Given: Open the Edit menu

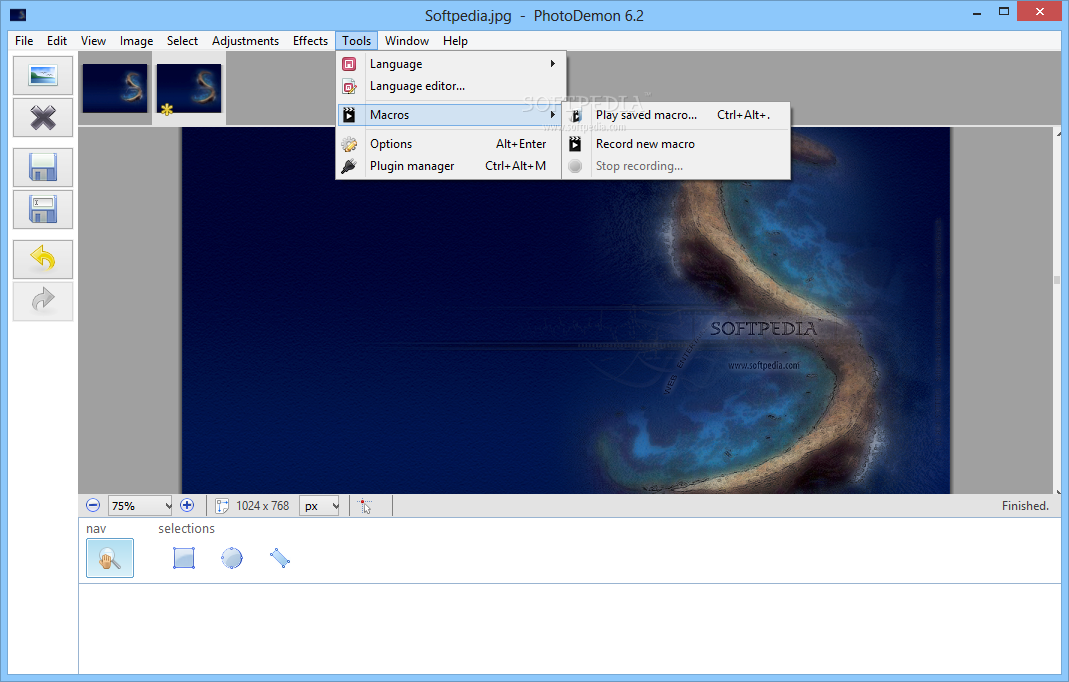Looking at the screenshot, I should point(57,41).
